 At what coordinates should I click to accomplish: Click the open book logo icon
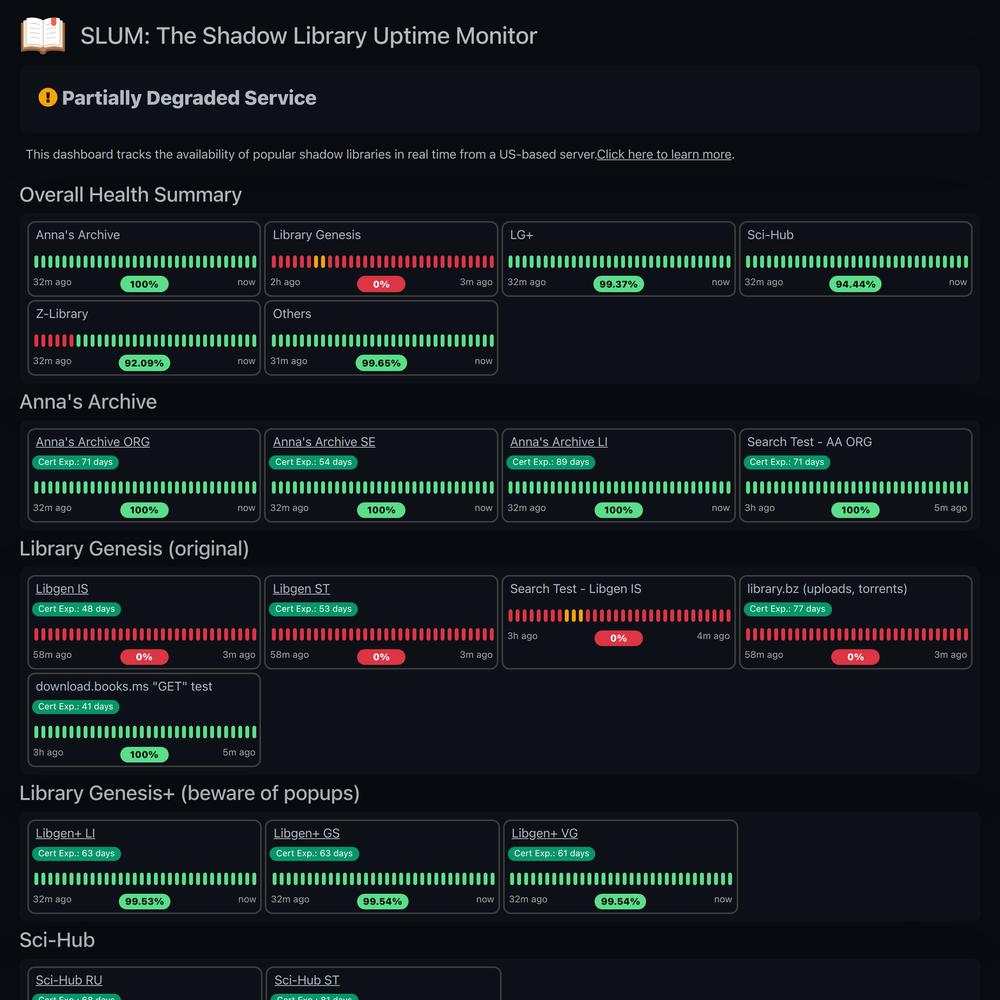[x=43, y=35]
